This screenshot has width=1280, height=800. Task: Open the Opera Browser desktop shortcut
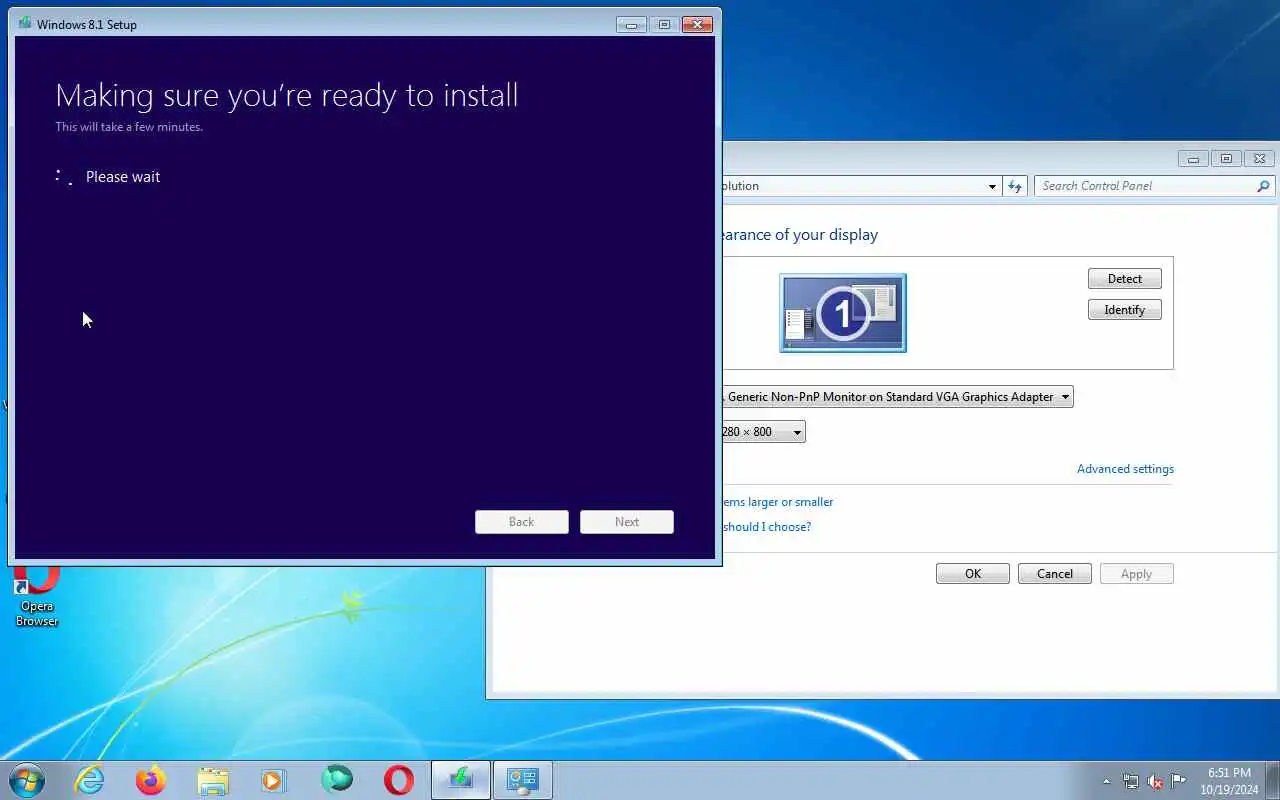tap(37, 598)
